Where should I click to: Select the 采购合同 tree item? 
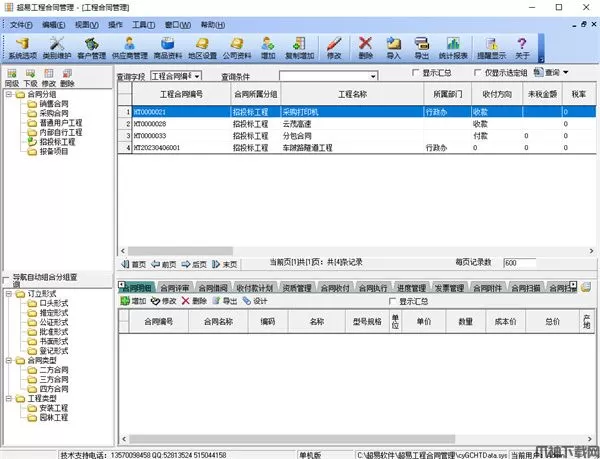[x=54, y=113]
